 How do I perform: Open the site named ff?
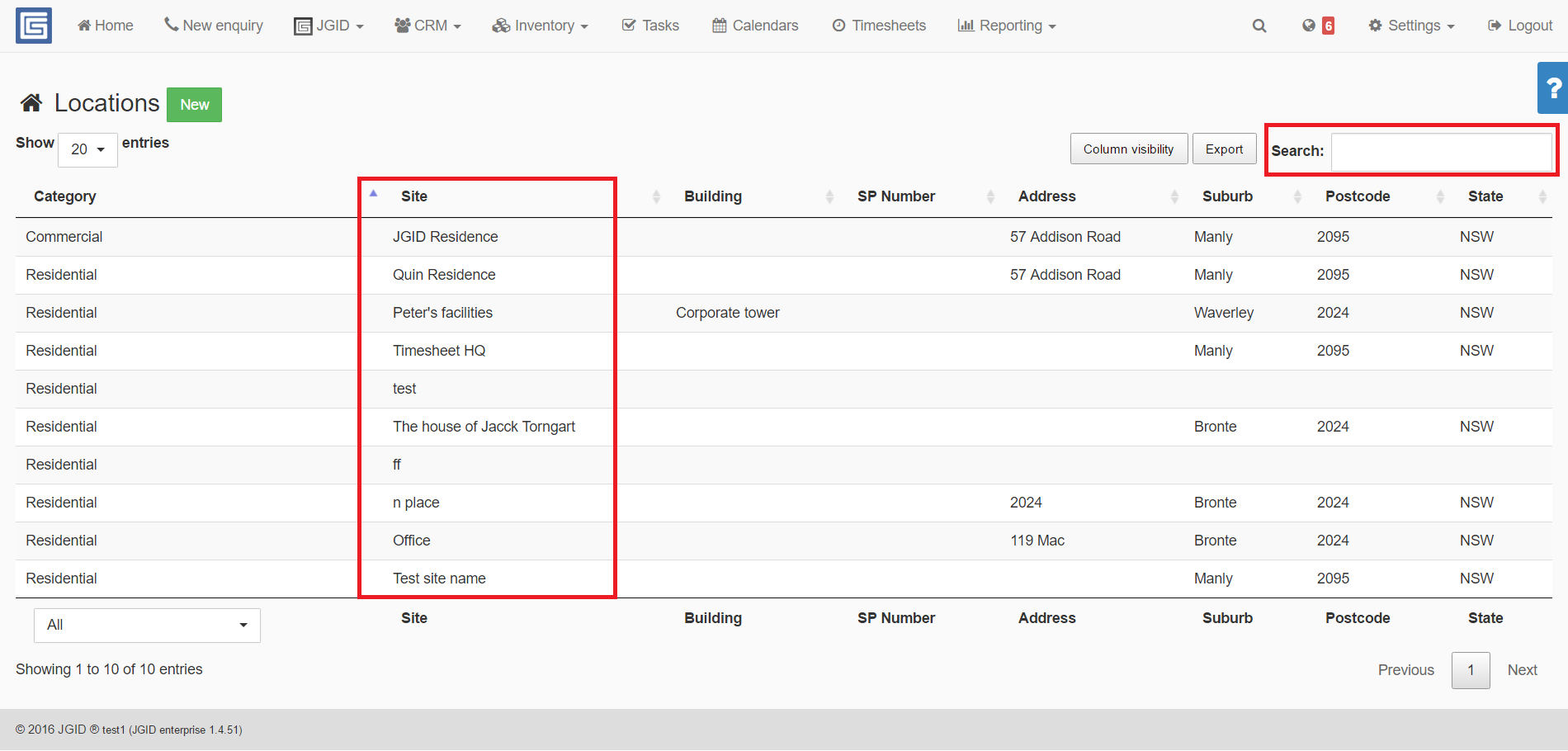coord(397,465)
